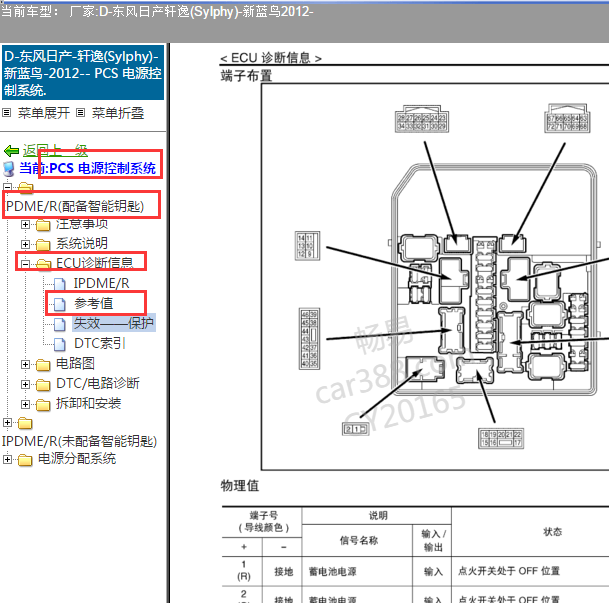The width and height of the screenshot is (609, 603).
Task: Click the 电源分配系统 folder icon
Action: click(25, 460)
